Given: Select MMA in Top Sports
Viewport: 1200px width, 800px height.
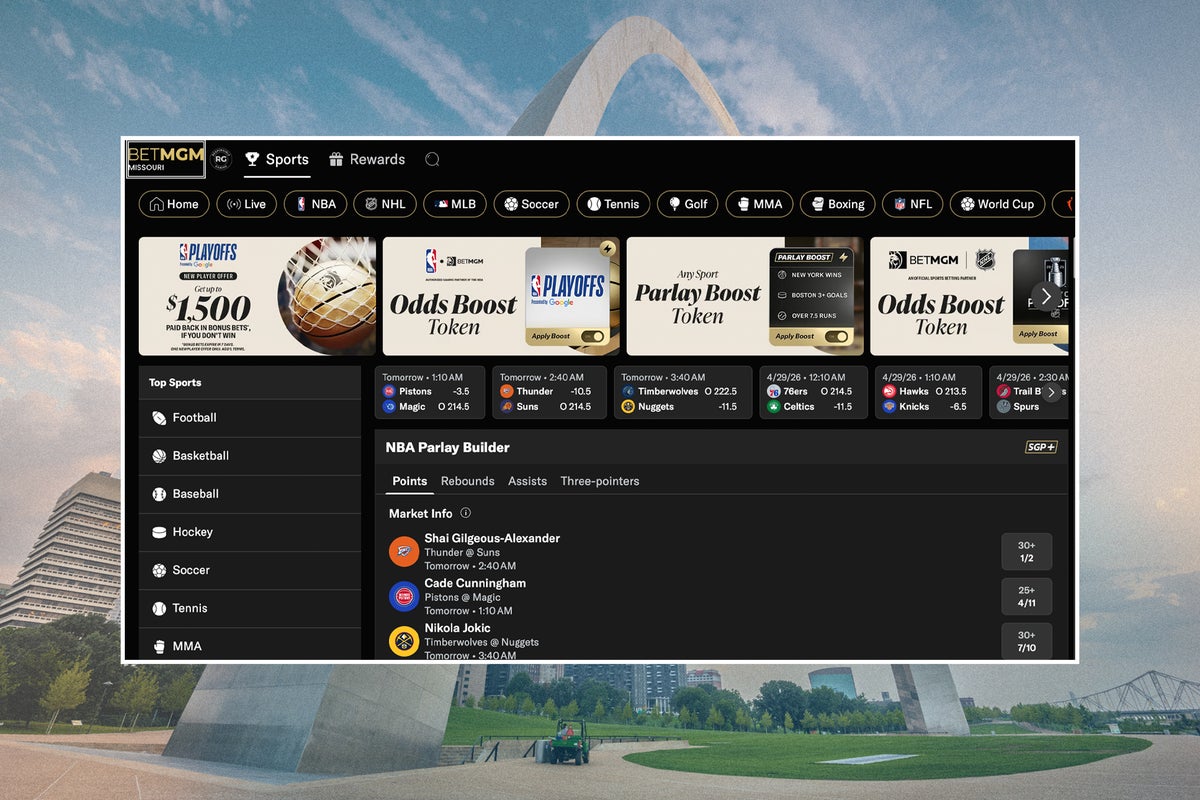Looking at the screenshot, I should (x=250, y=645).
